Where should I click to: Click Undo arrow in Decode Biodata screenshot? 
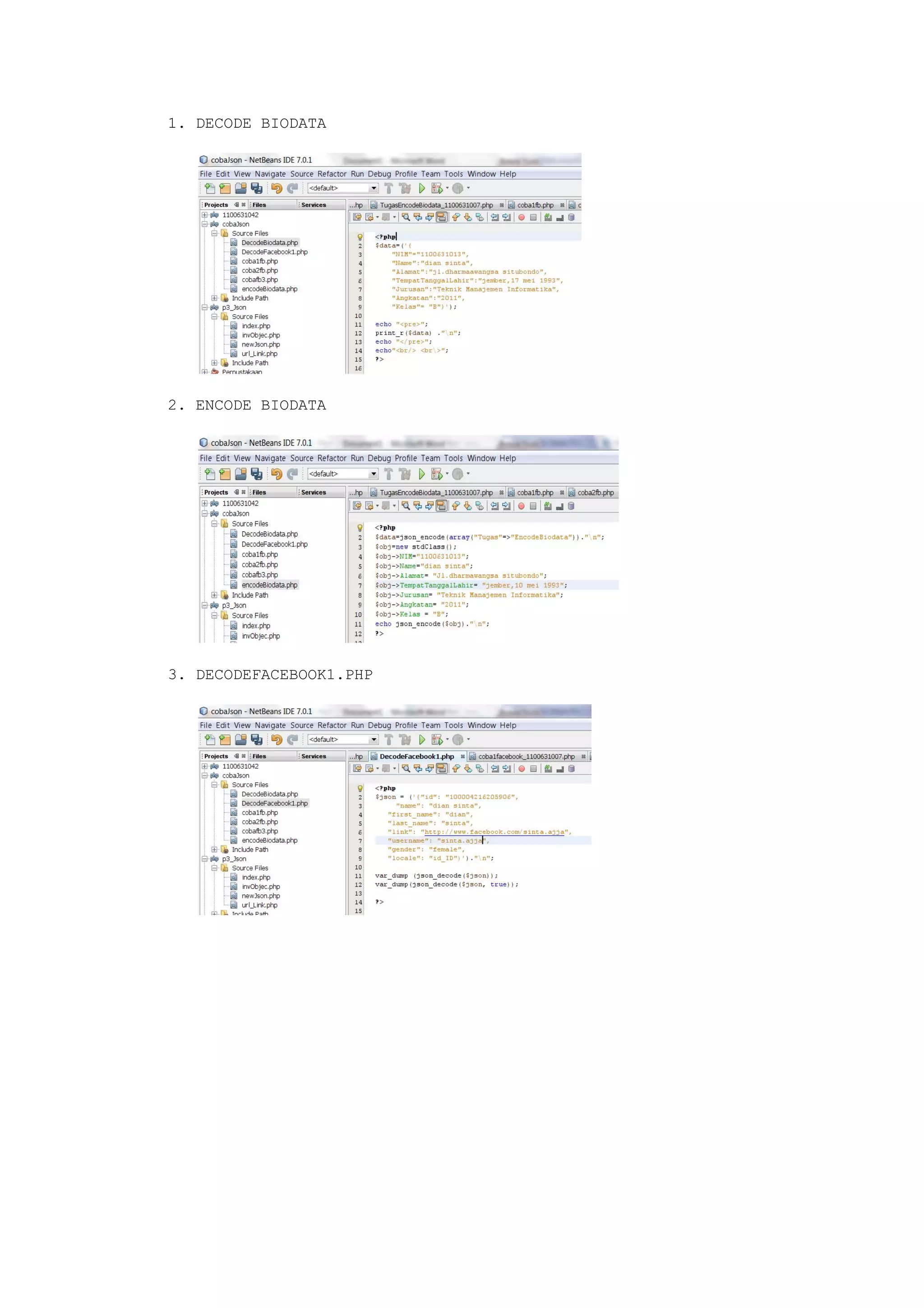pos(277,188)
